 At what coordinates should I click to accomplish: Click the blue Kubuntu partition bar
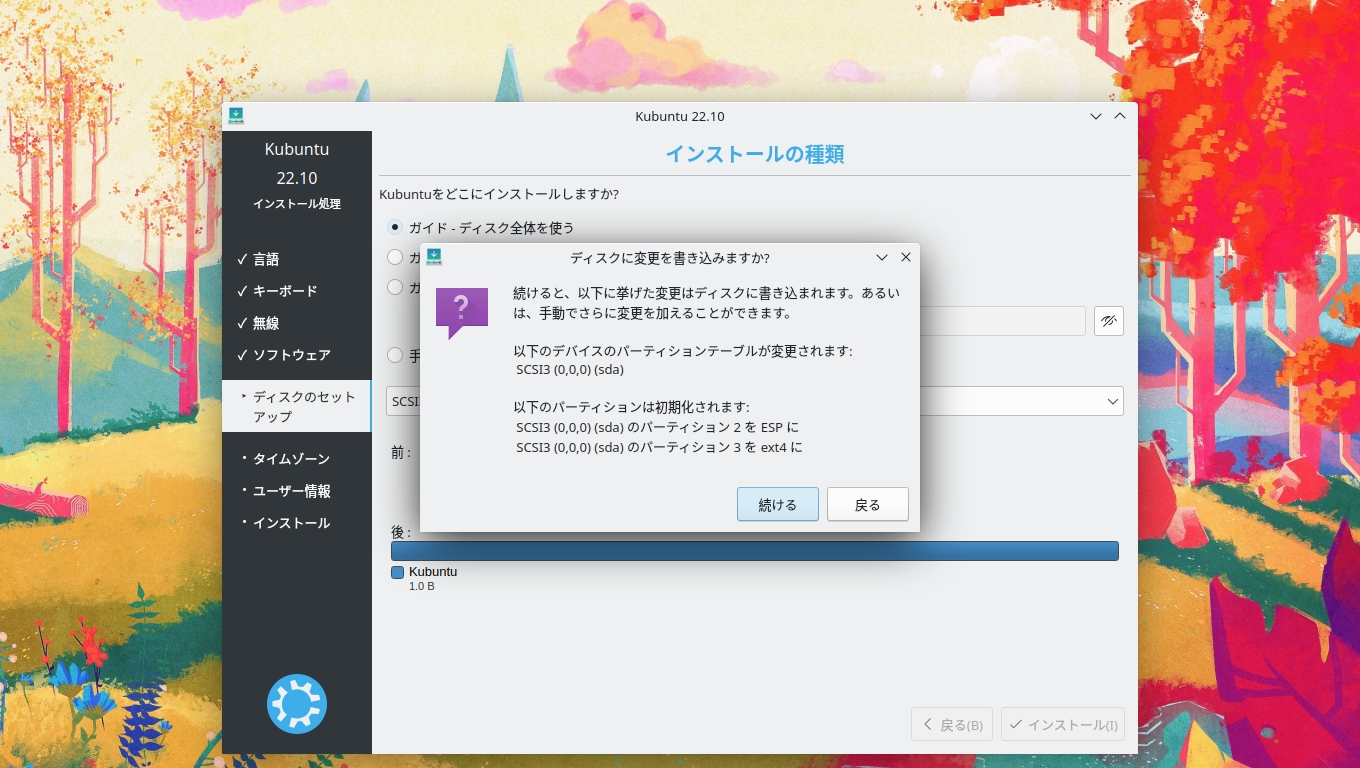pyautogui.click(x=755, y=551)
